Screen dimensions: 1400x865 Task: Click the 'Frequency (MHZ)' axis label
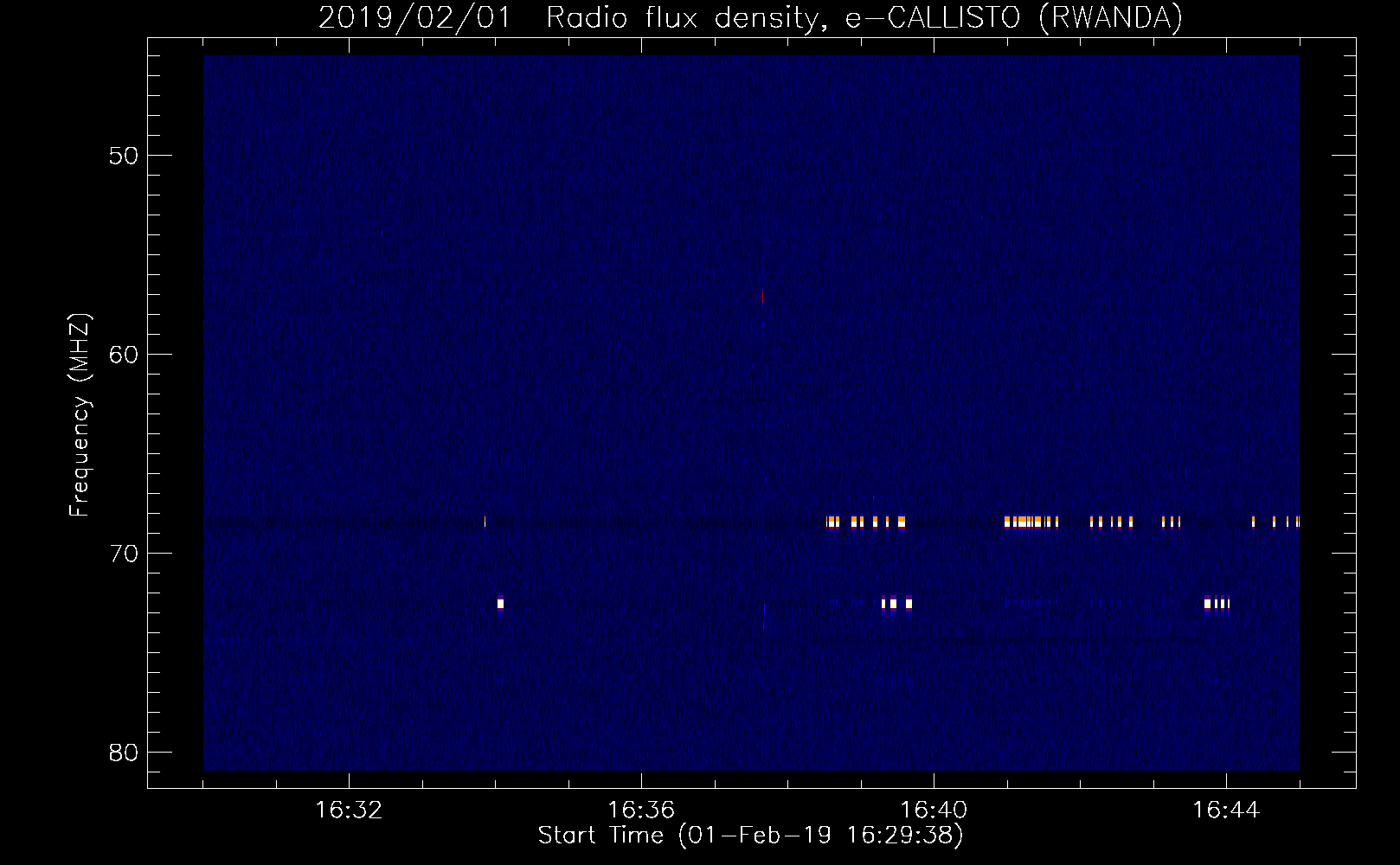point(80,415)
